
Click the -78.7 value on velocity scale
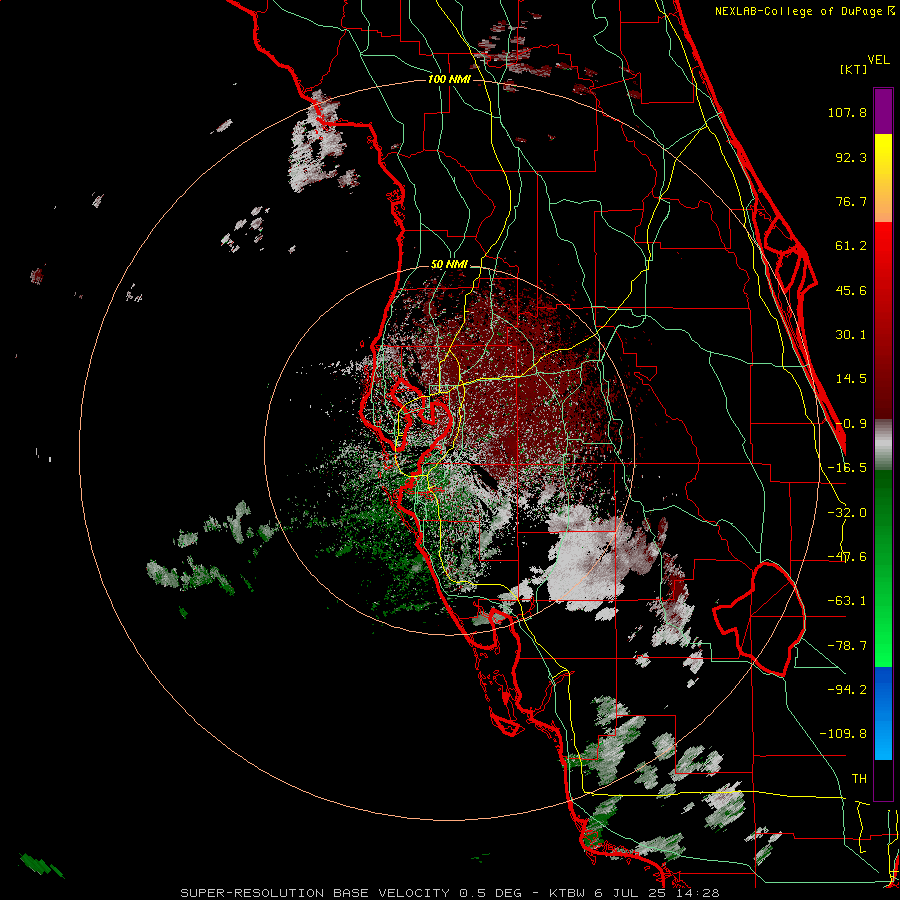847,646
